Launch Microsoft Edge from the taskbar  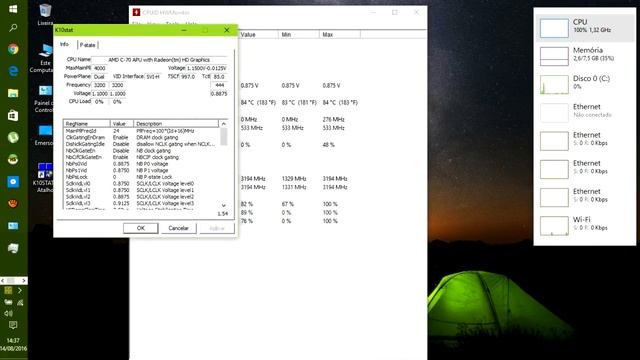13,71
